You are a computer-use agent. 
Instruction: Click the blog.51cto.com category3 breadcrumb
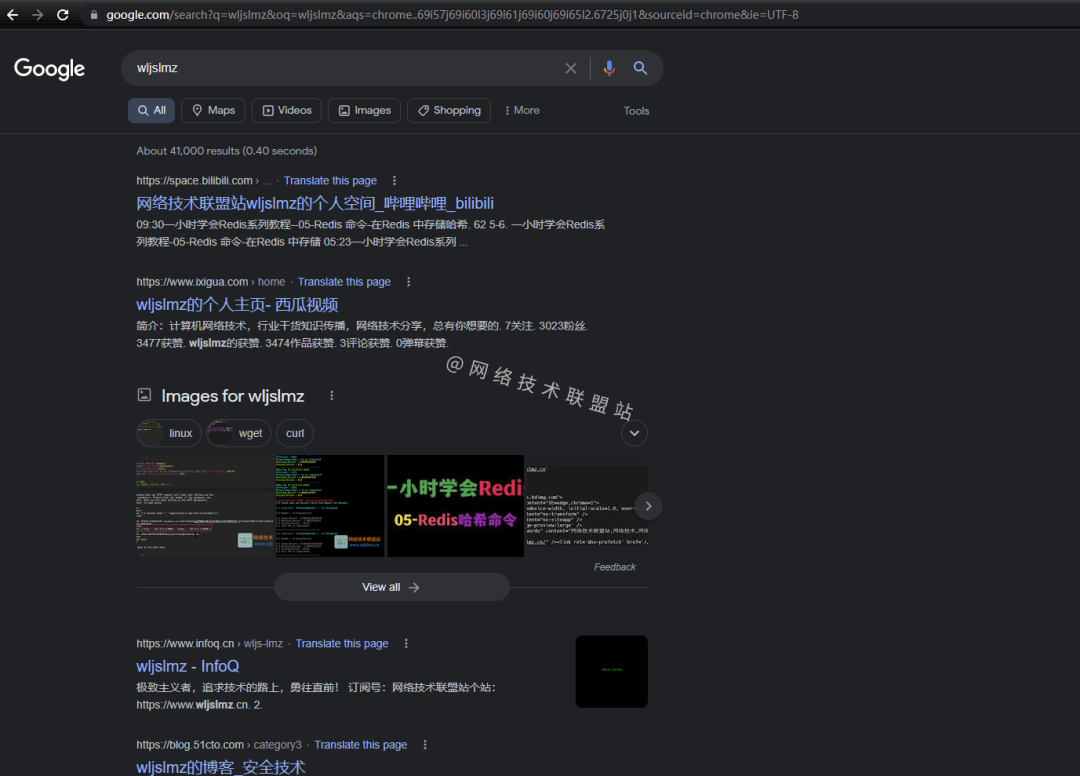click(219, 744)
